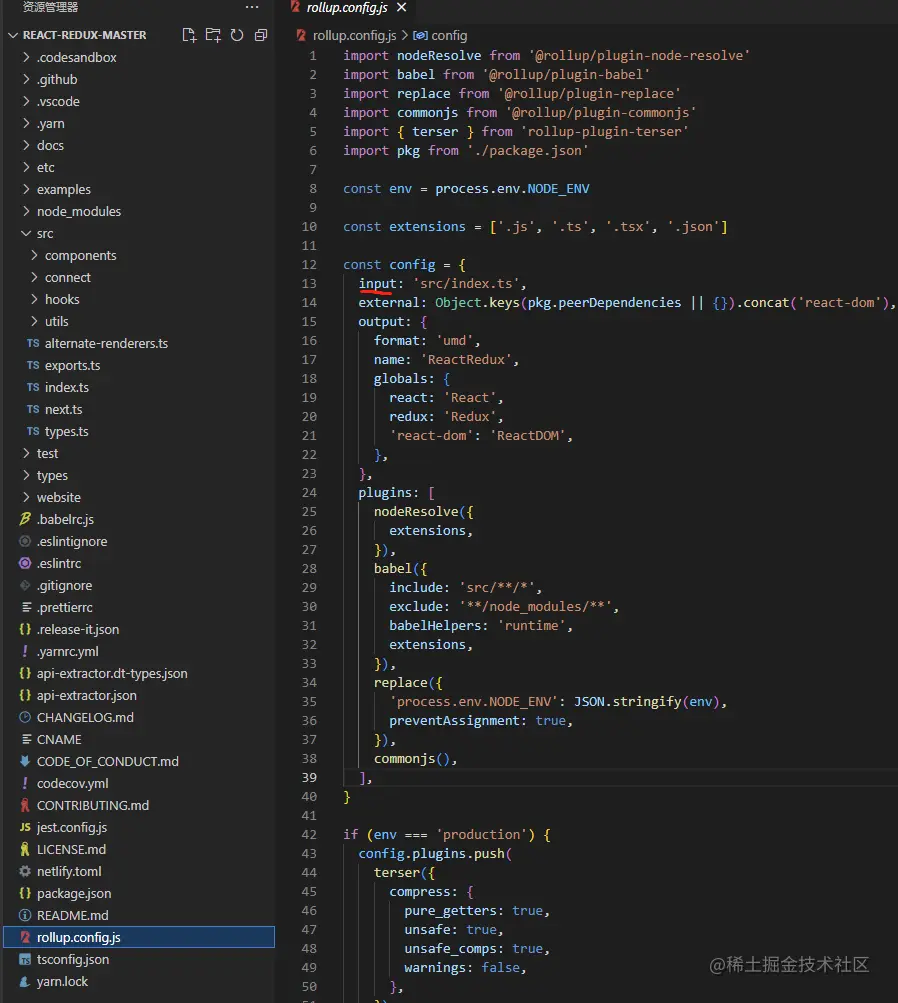Image resolution: width=898 pixels, height=1003 pixels.
Task: Open next.ts file
Action: [63, 409]
